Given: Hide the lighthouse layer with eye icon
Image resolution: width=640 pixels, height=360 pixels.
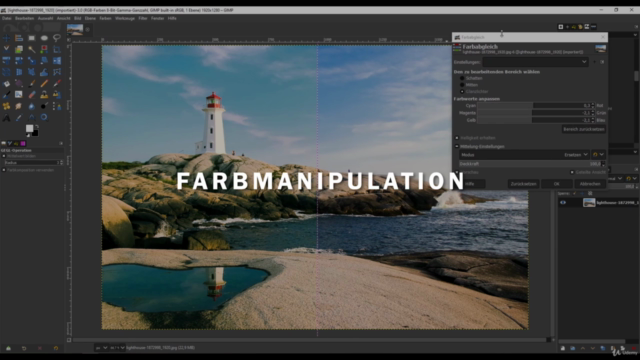Looking at the screenshot, I should [563, 202].
